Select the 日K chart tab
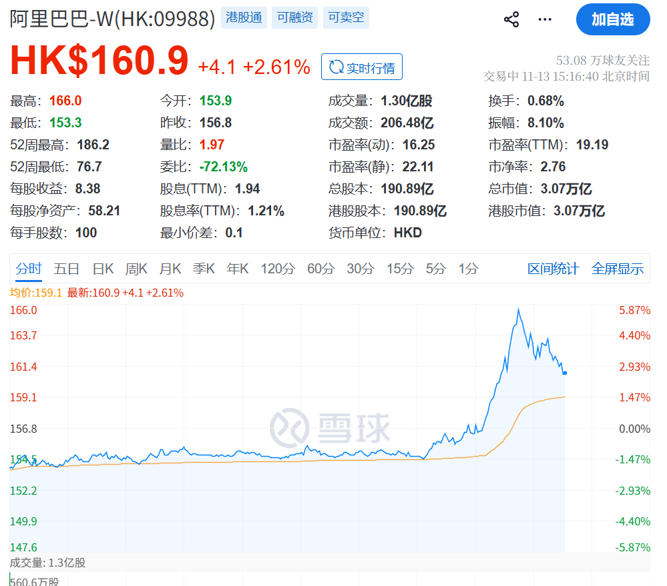Viewport: 667px width, 586px height. click(x=103, y=268)
